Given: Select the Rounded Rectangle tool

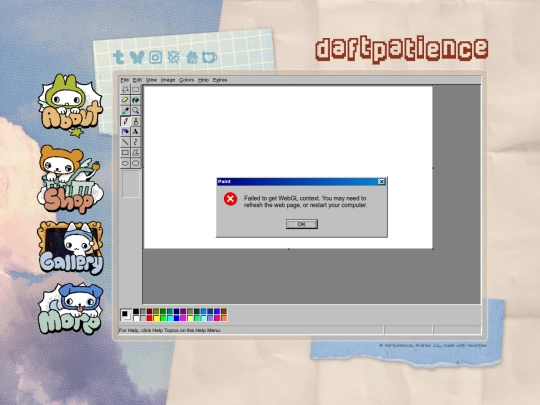Looking at the screenshot, I should point(136,163).
